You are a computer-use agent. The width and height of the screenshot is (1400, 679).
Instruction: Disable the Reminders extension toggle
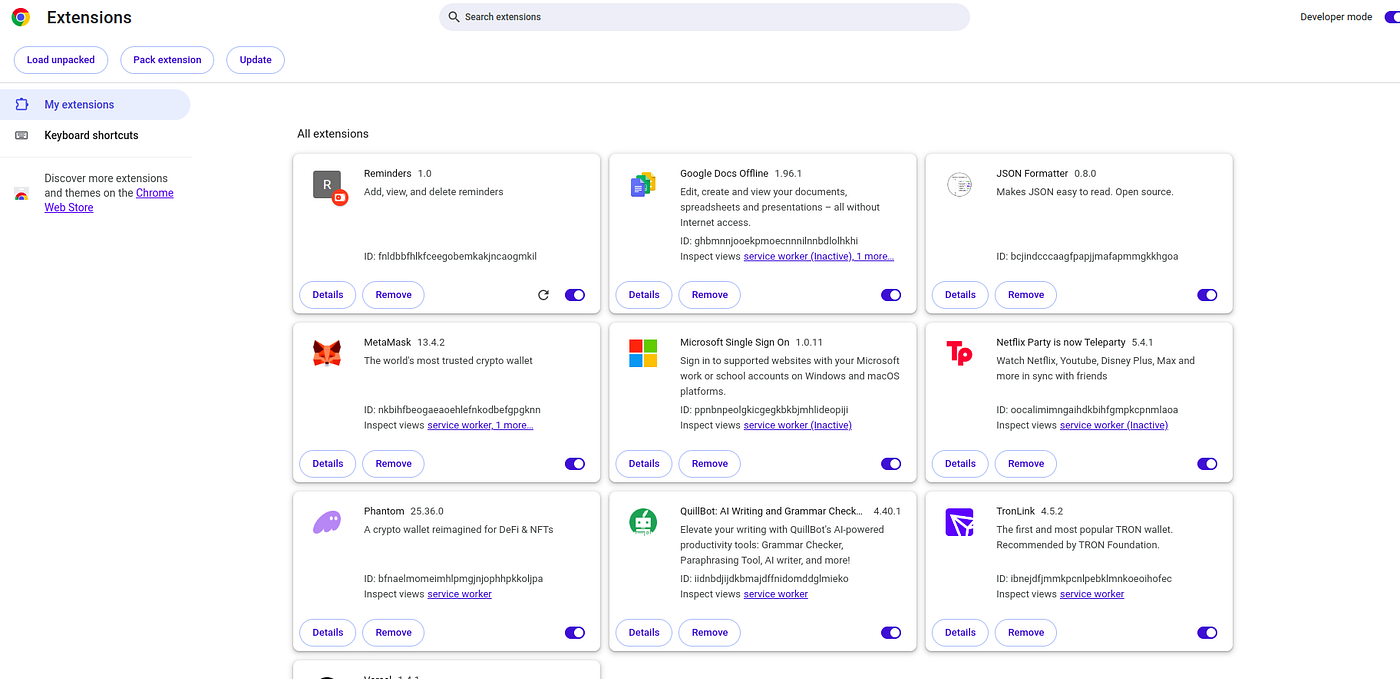[575, 295]
